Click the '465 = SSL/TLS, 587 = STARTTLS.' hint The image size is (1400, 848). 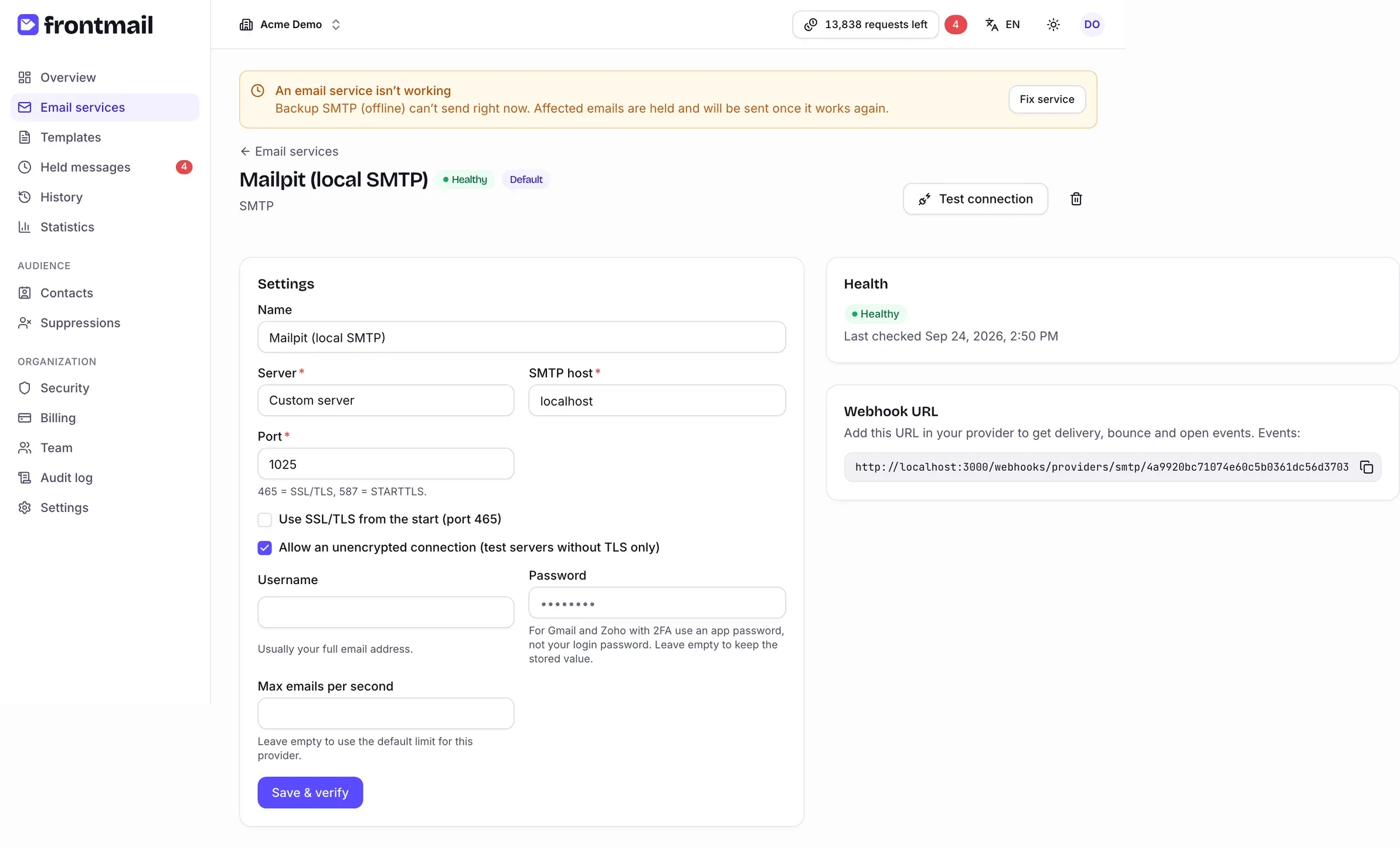click(x=342, y=491)
